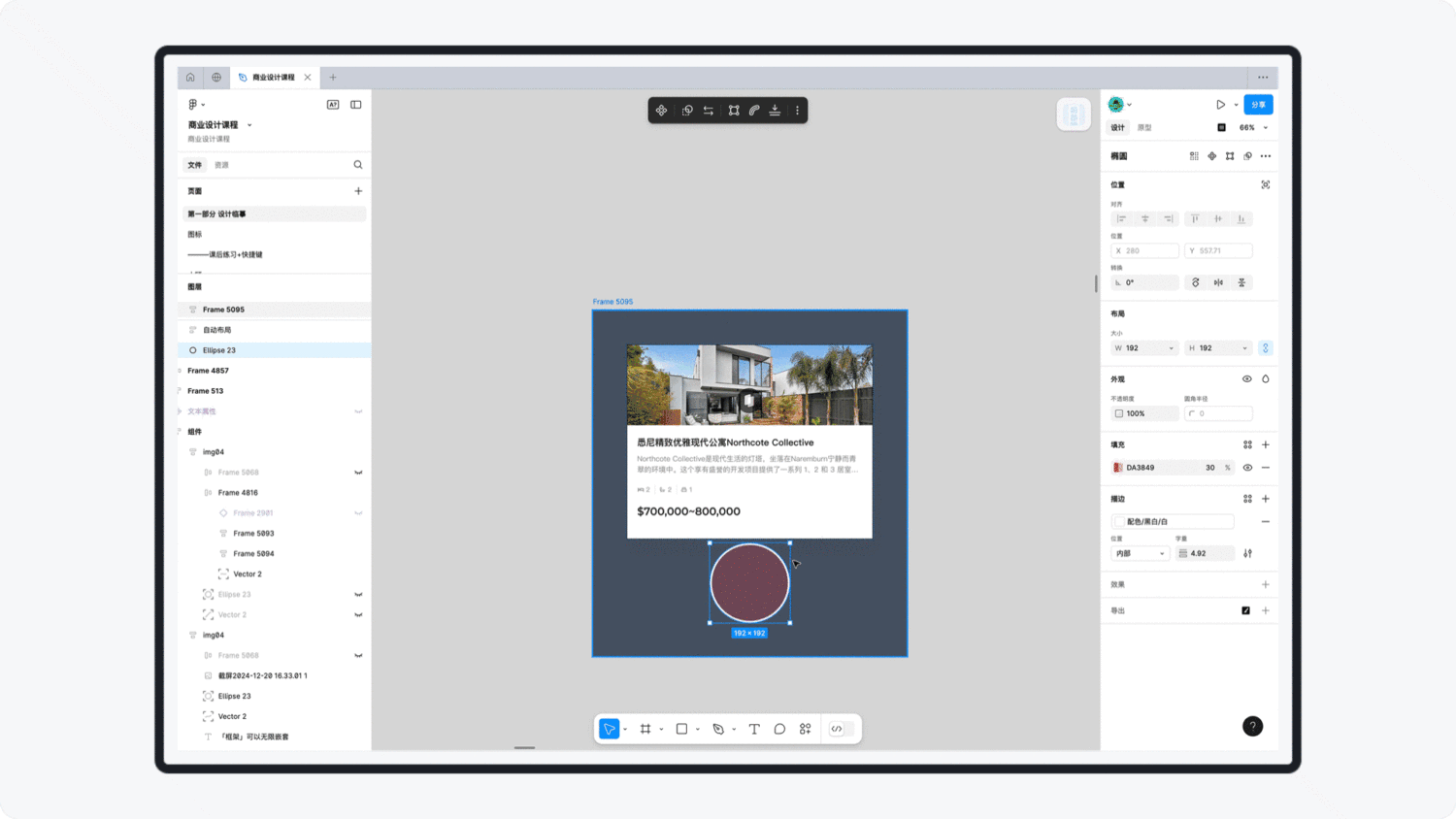This screenshot has height=819, width=1456.
Task: Click the DA3849 fill color swatch
Action: coord(1118,468)
